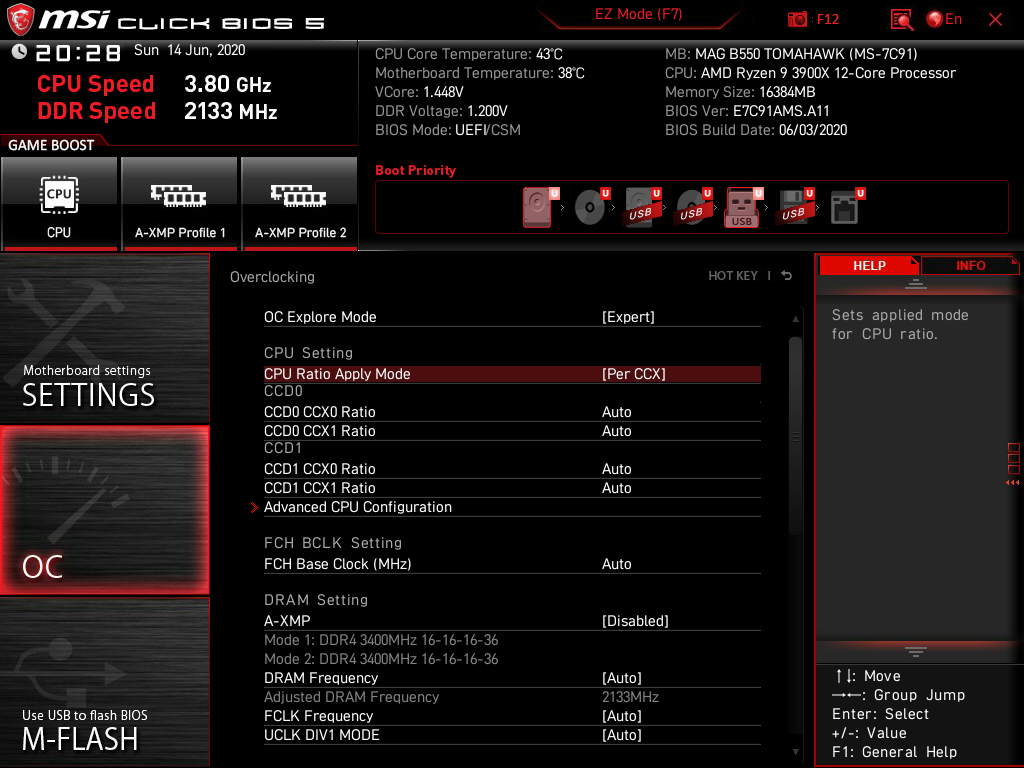Toggle A-XMP Profile 2
This screenshot has height=768, width=1024.
click(300, 204)
